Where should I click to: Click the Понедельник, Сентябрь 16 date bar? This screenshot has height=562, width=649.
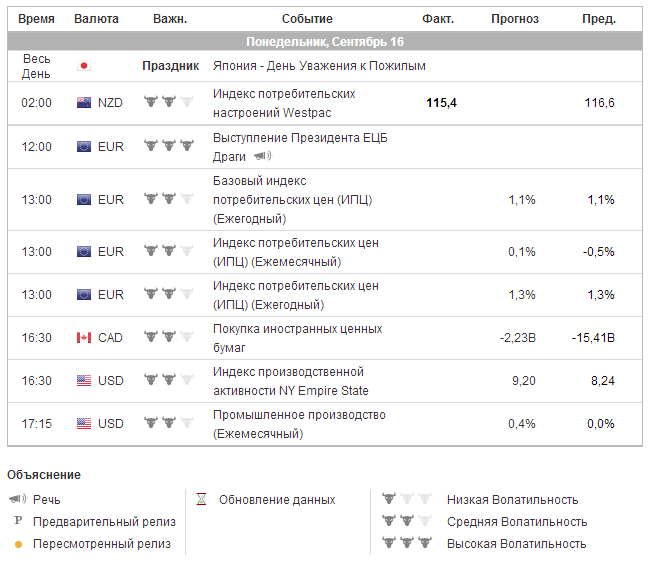325,42
